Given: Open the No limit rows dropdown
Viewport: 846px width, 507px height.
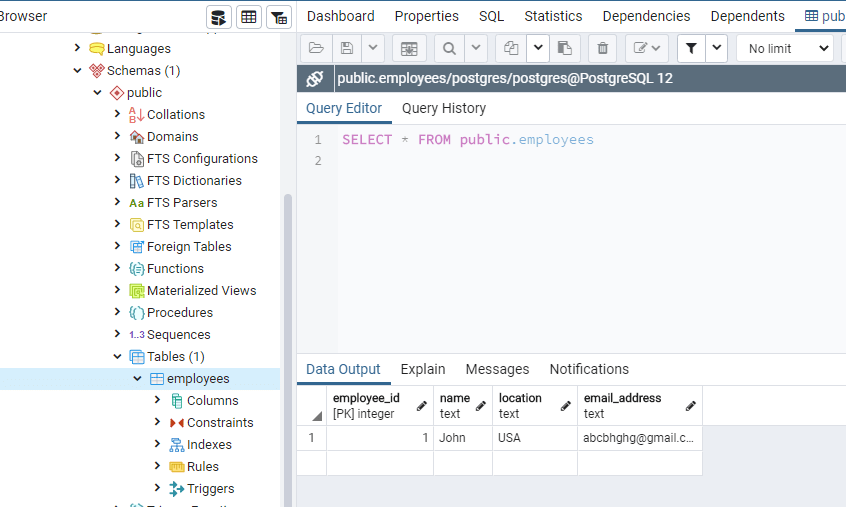Looking at the screenshot, I should [x=786, y=49].
